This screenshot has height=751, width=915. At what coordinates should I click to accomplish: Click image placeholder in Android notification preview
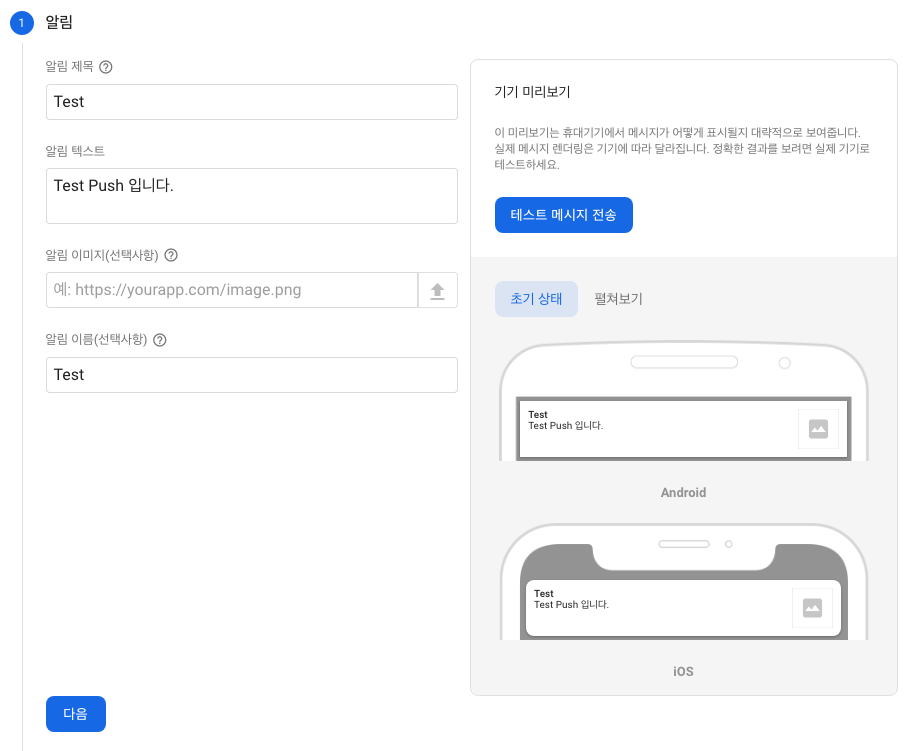pos(818,429)
